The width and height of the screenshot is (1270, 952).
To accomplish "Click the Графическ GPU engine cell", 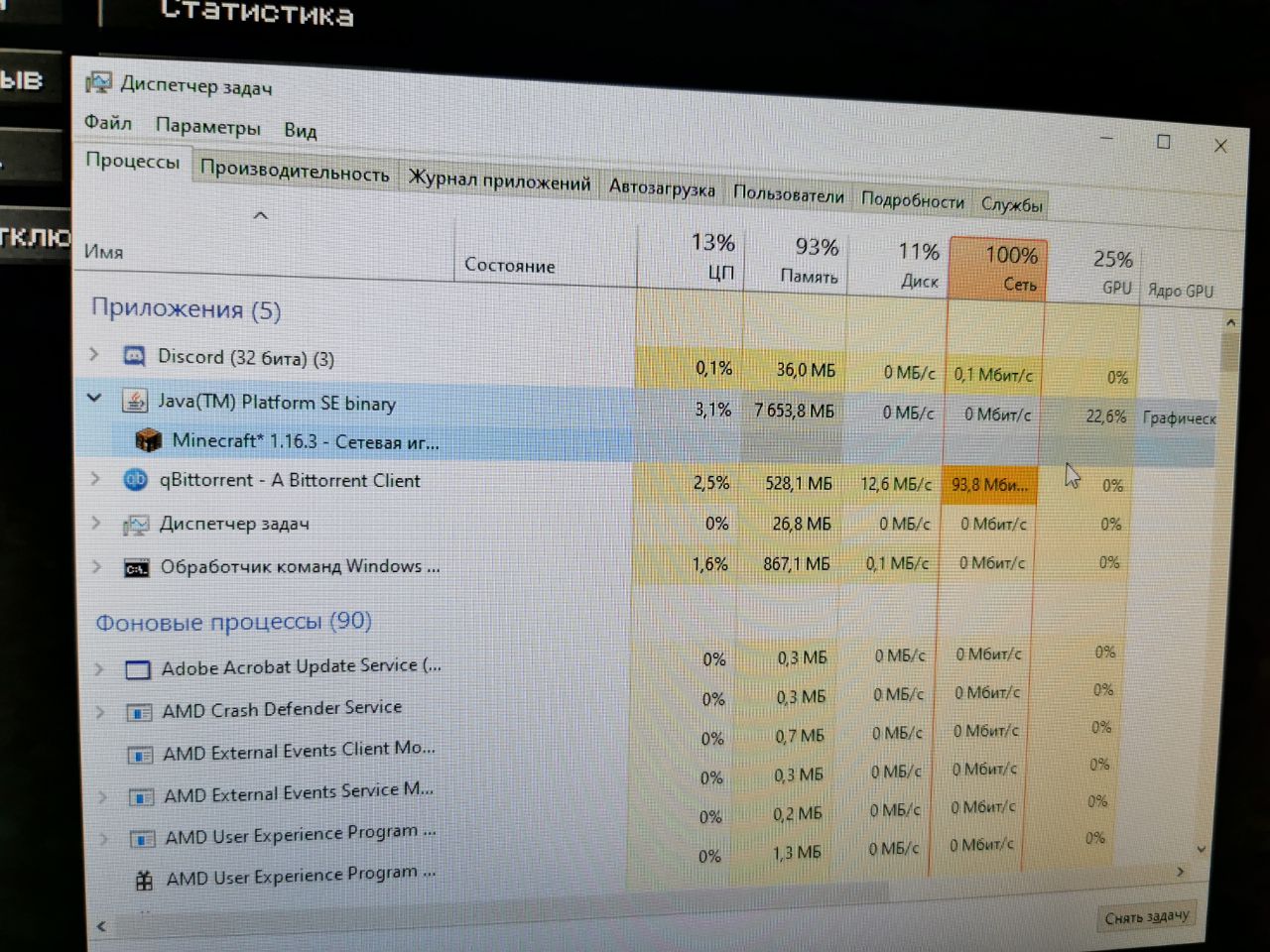I will coord(1179,418).
